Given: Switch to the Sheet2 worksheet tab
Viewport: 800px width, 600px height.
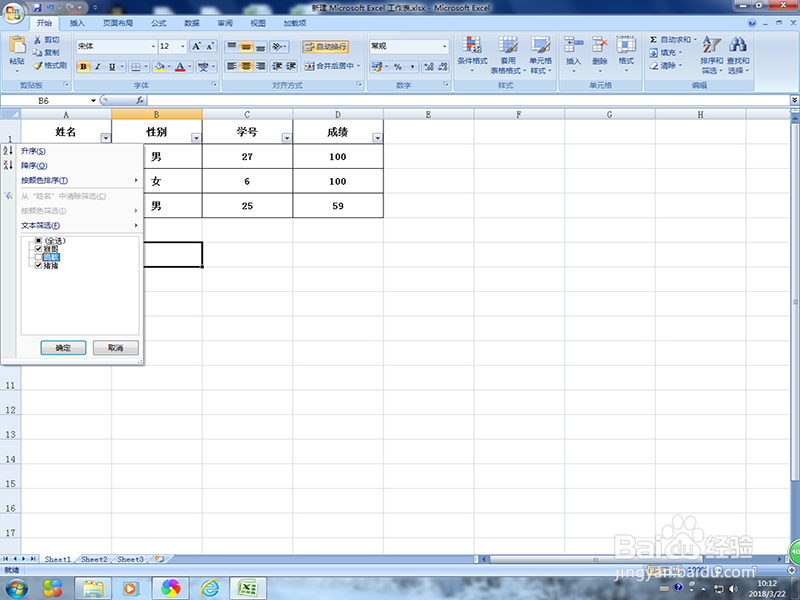Looking at the screenshot, I should tap(94, 559).
